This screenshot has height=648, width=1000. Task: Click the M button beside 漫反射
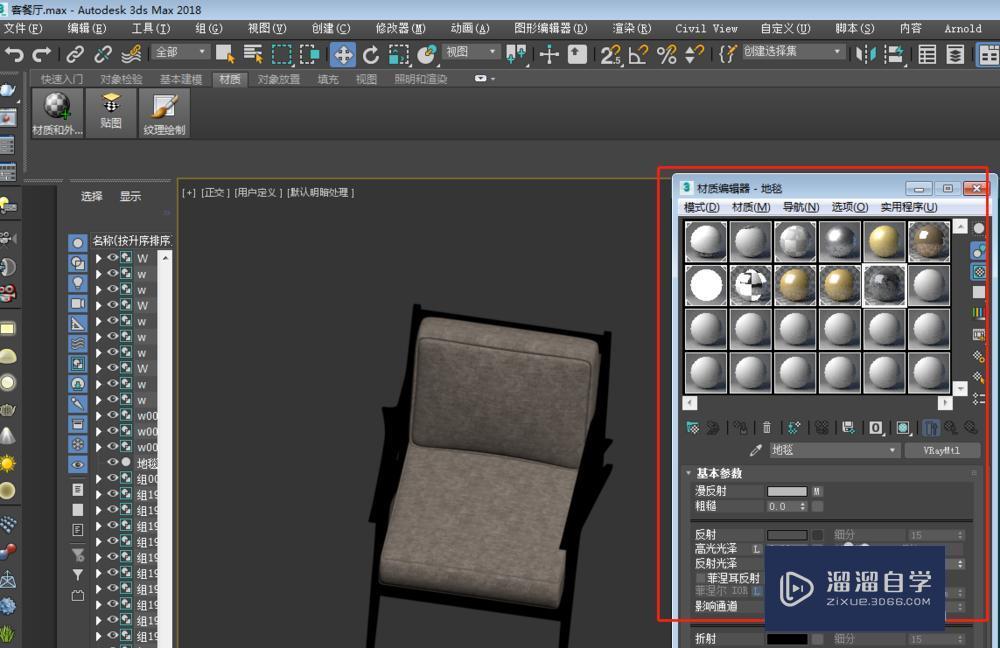tap(816, 491)
